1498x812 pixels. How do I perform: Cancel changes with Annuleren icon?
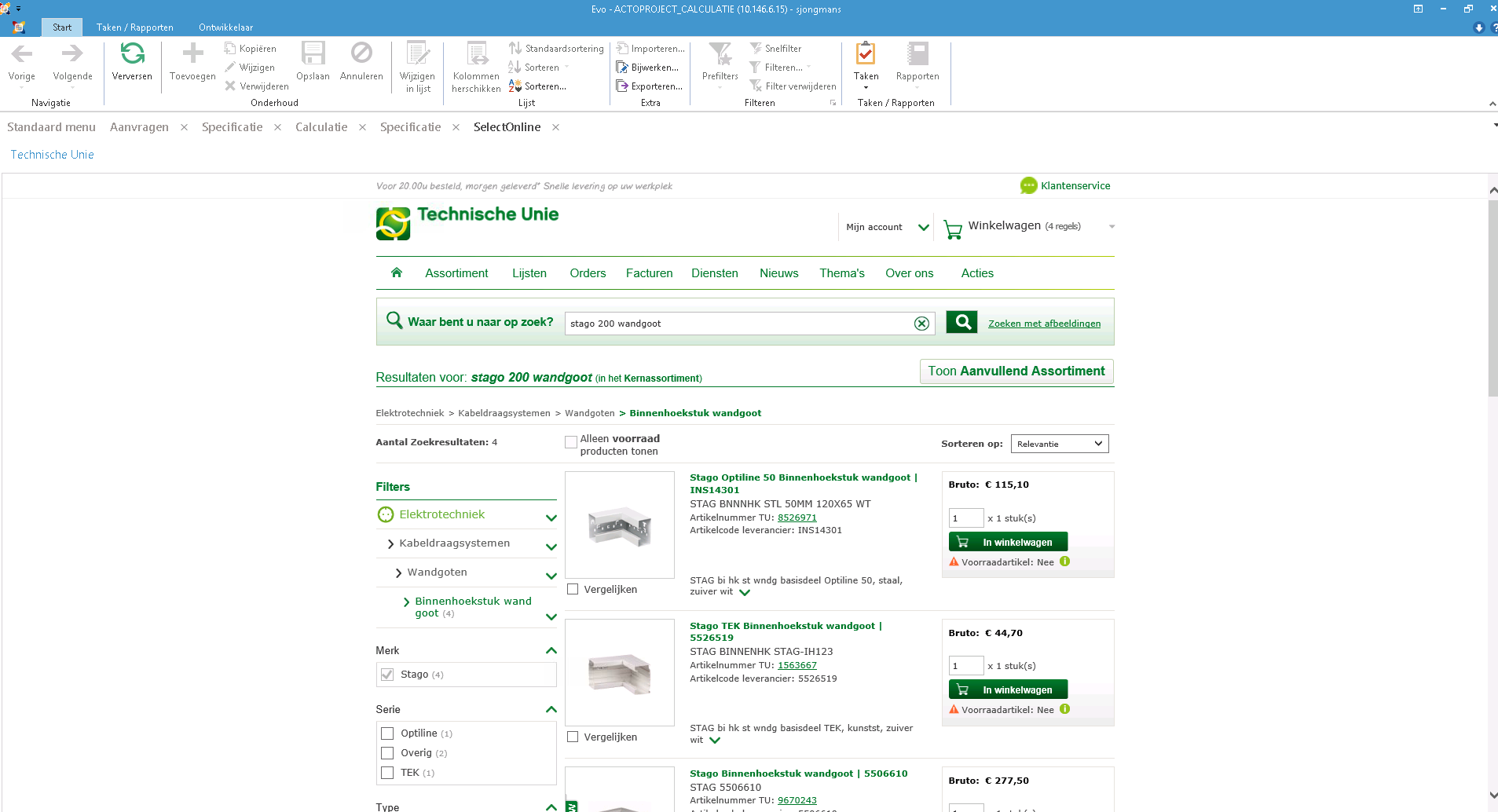(x=361, y=53)
